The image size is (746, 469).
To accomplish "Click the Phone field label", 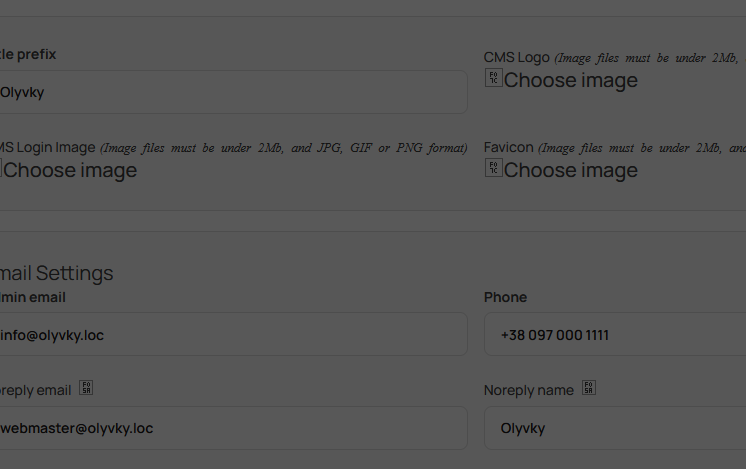I will [505, 297].
